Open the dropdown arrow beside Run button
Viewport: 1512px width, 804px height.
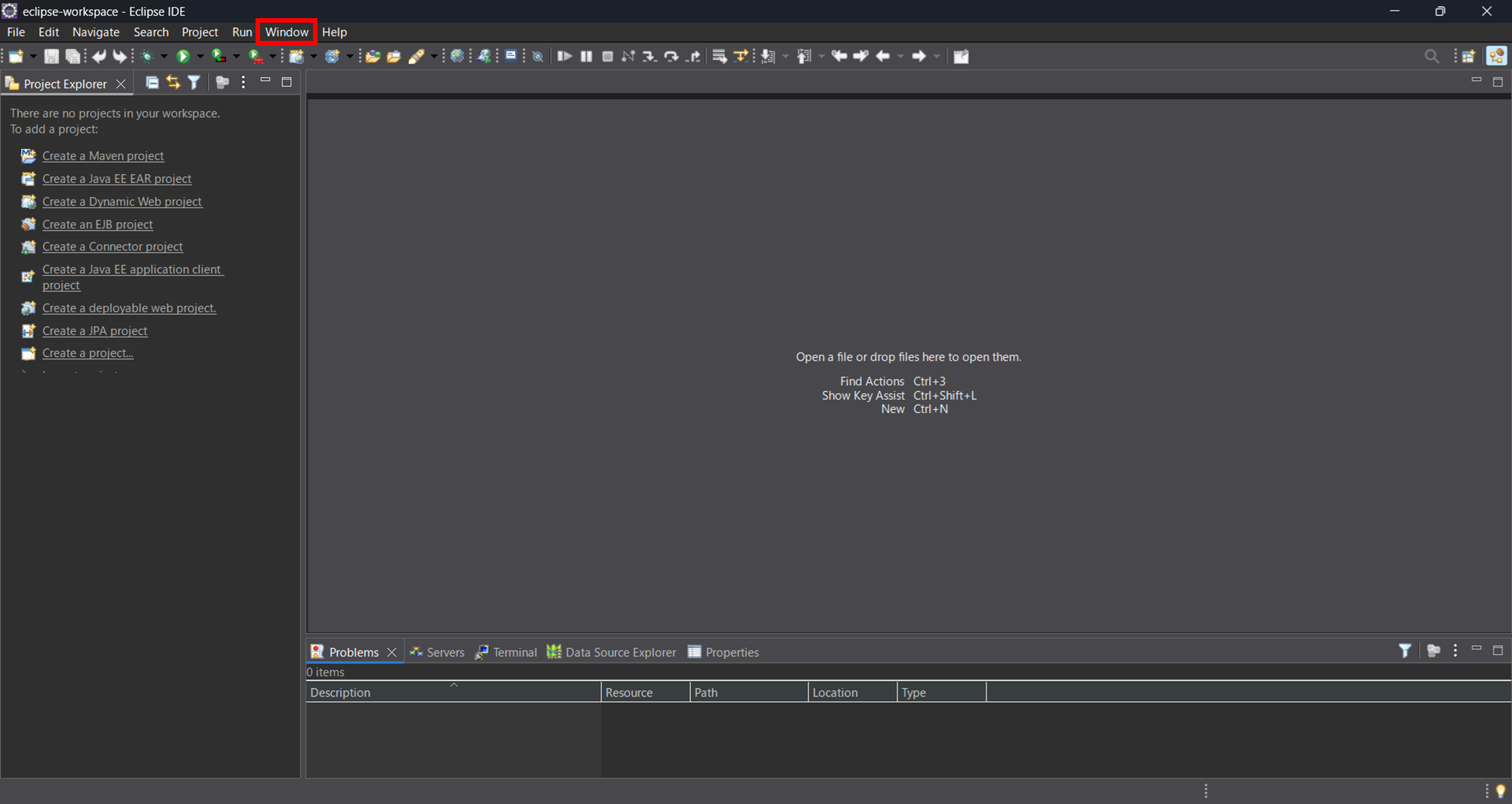tap(200, 56)
